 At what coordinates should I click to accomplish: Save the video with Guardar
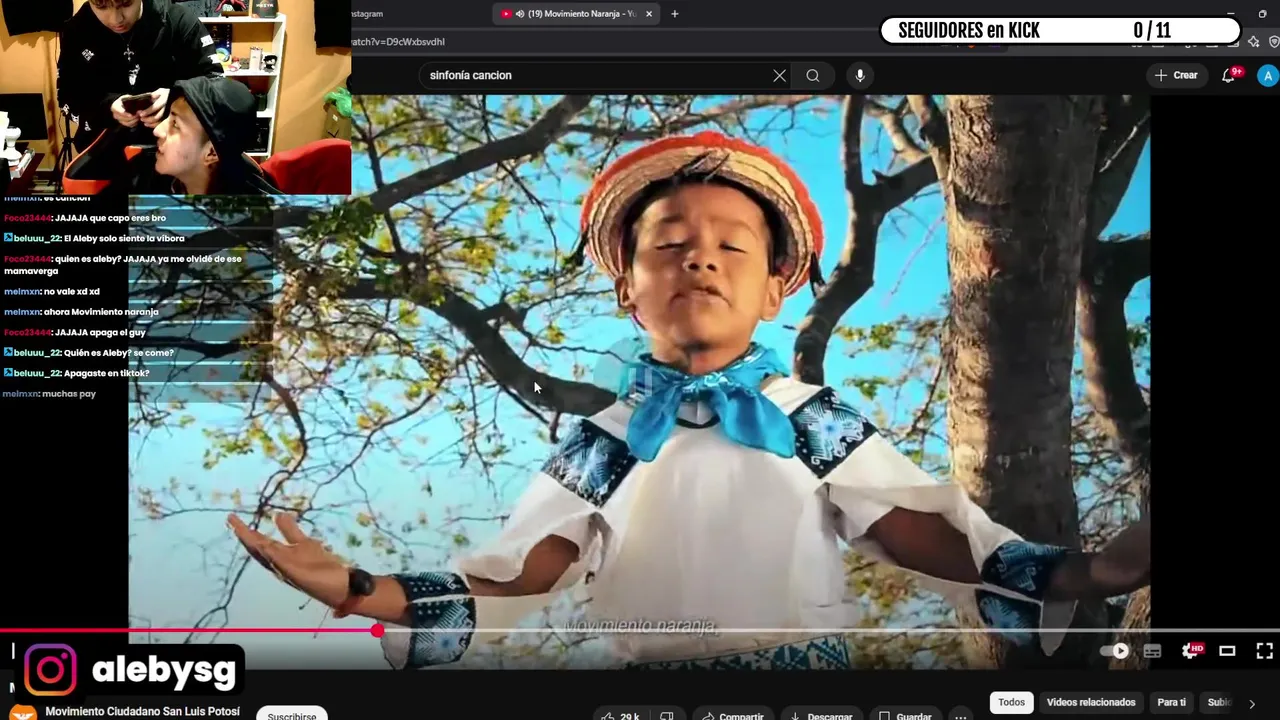[905, 715]
